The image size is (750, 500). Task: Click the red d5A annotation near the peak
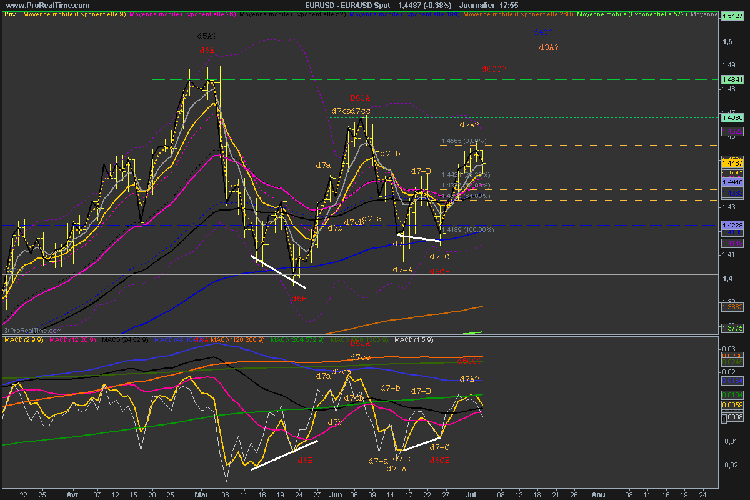click(x=206, y=48)
